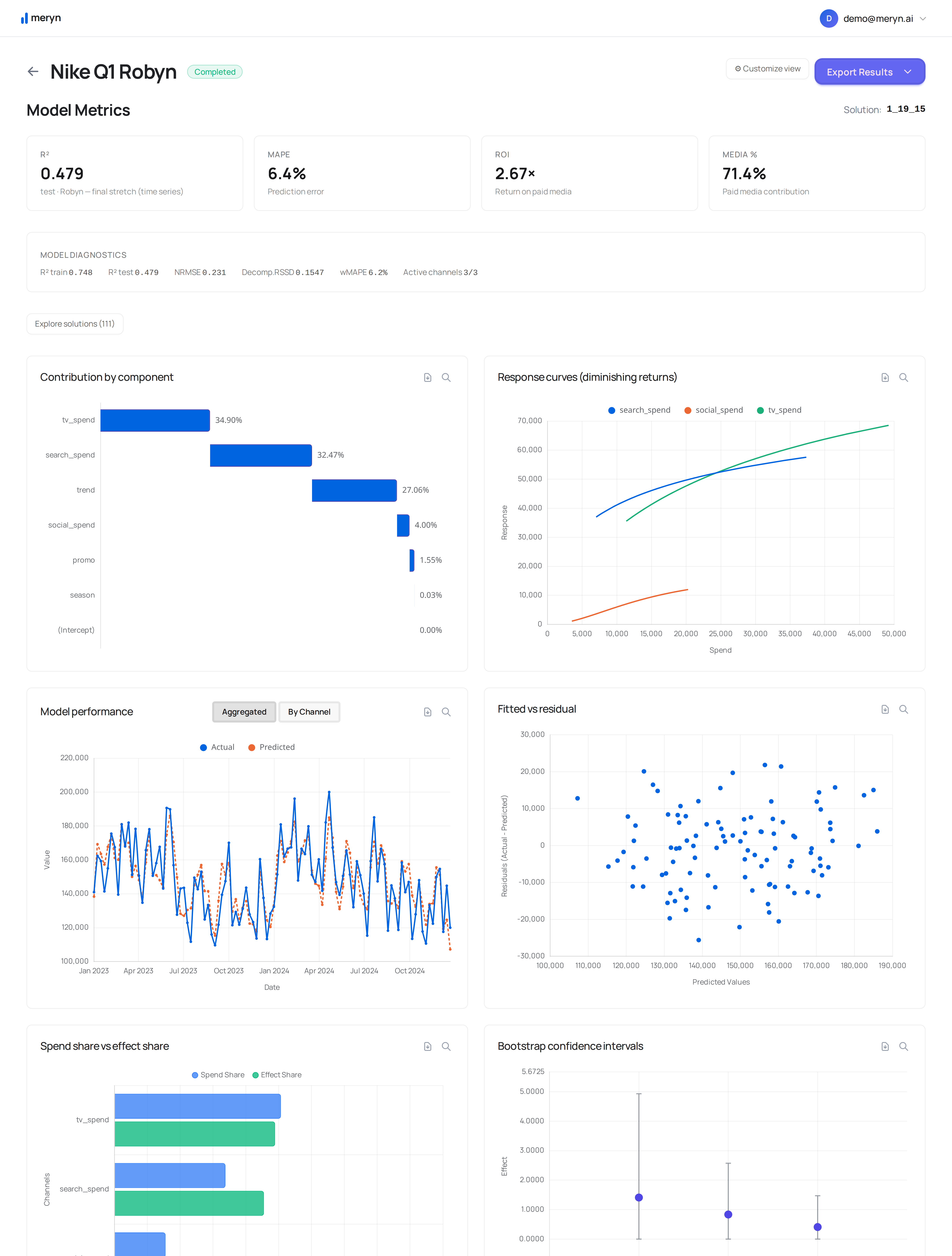
Task: Click the Completed status badge
Action: click(x=215, y=72)
